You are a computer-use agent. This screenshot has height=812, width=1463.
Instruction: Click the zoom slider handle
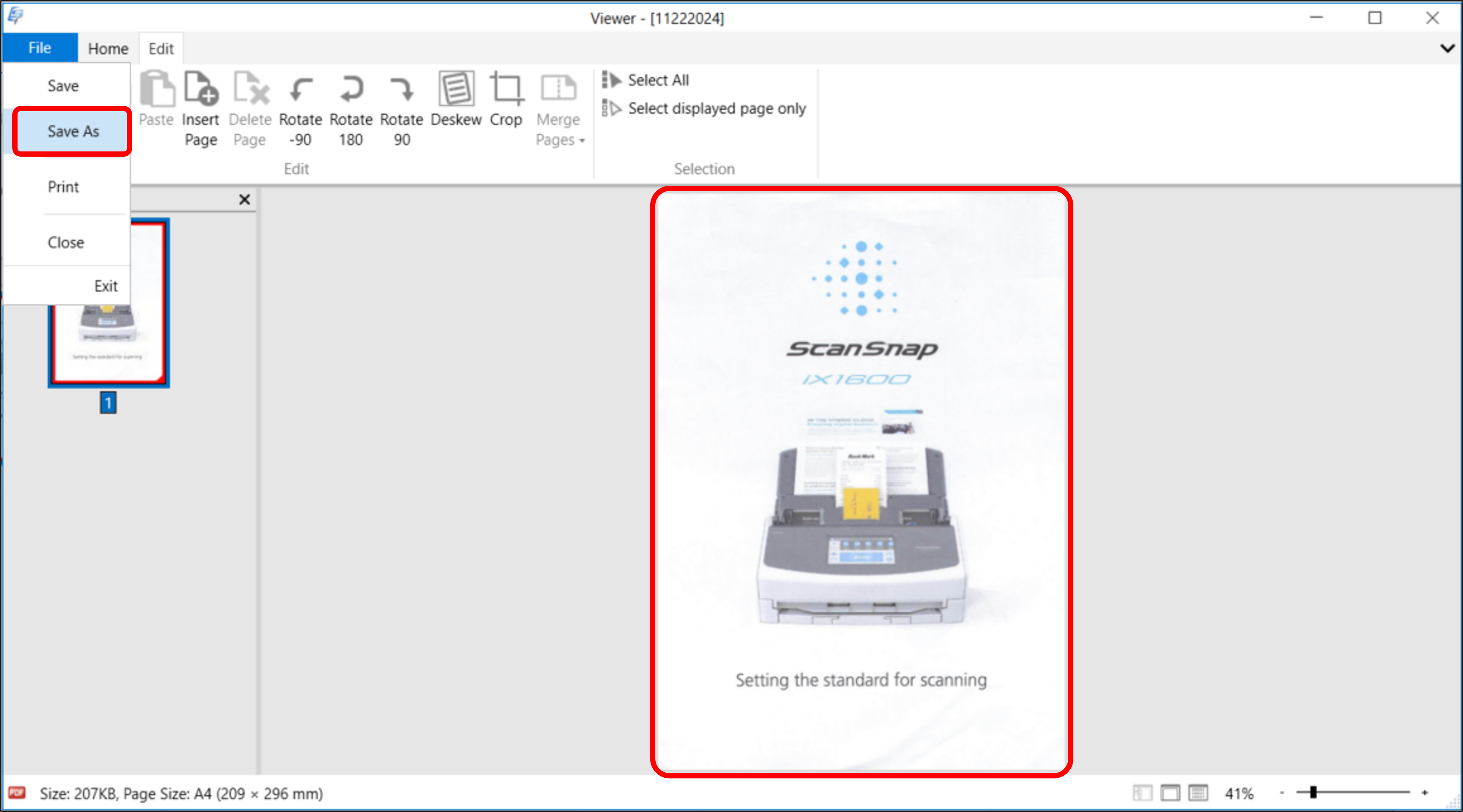(x=1313, y=793)
